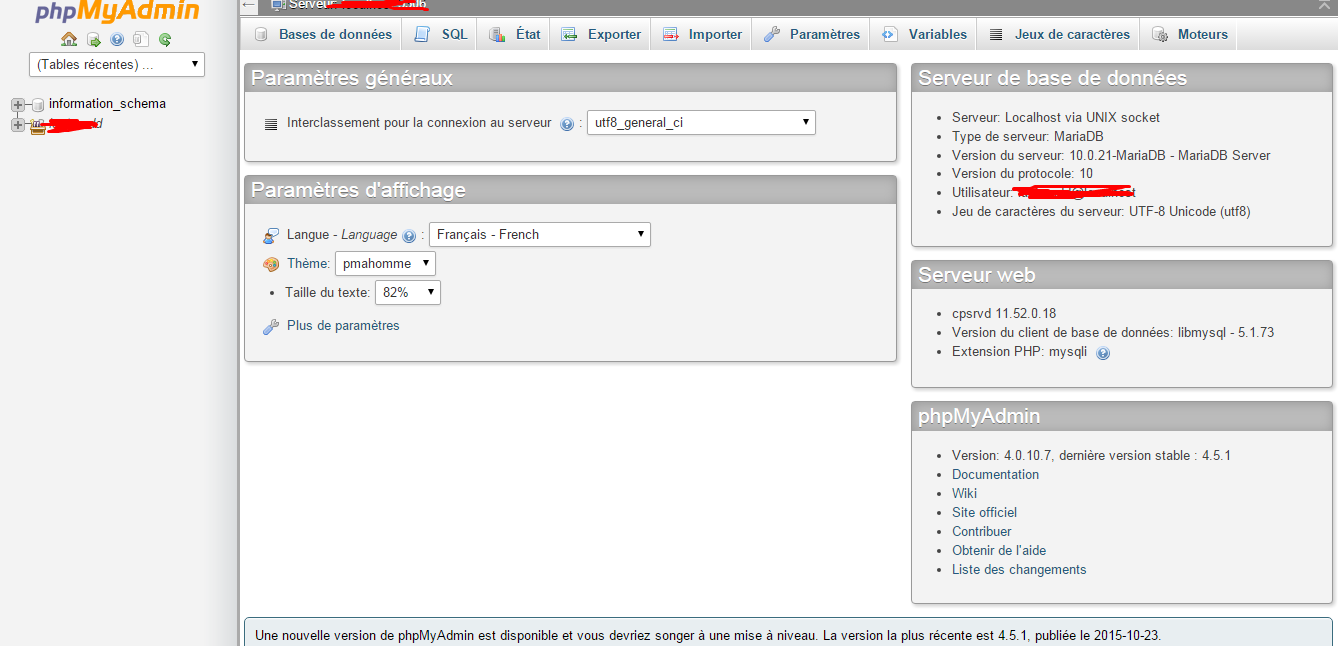Open the Liste des changements link
This screenshot has width=1338, height=646.
tap(1019, 569)
